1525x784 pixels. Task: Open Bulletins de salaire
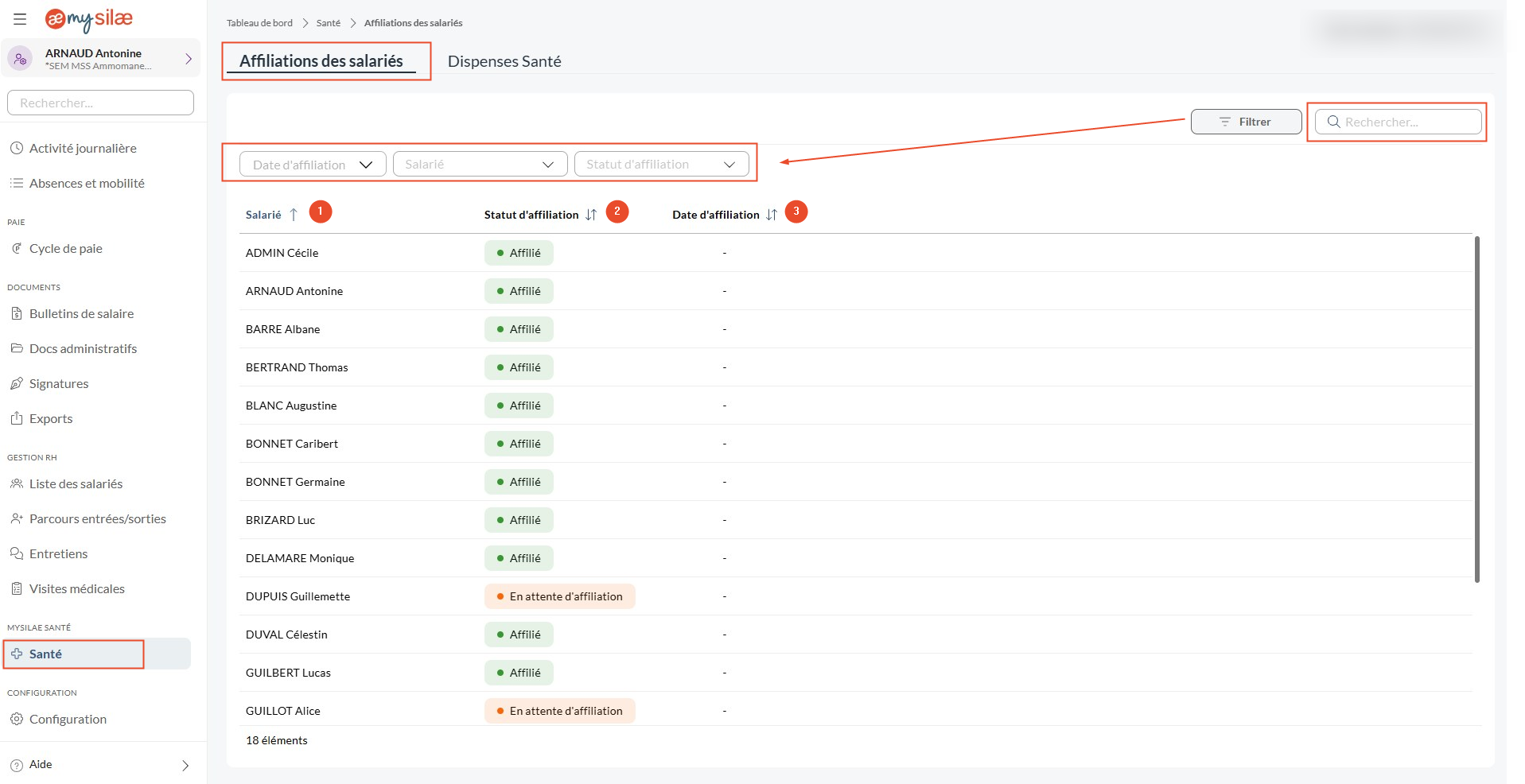(81, 313)
